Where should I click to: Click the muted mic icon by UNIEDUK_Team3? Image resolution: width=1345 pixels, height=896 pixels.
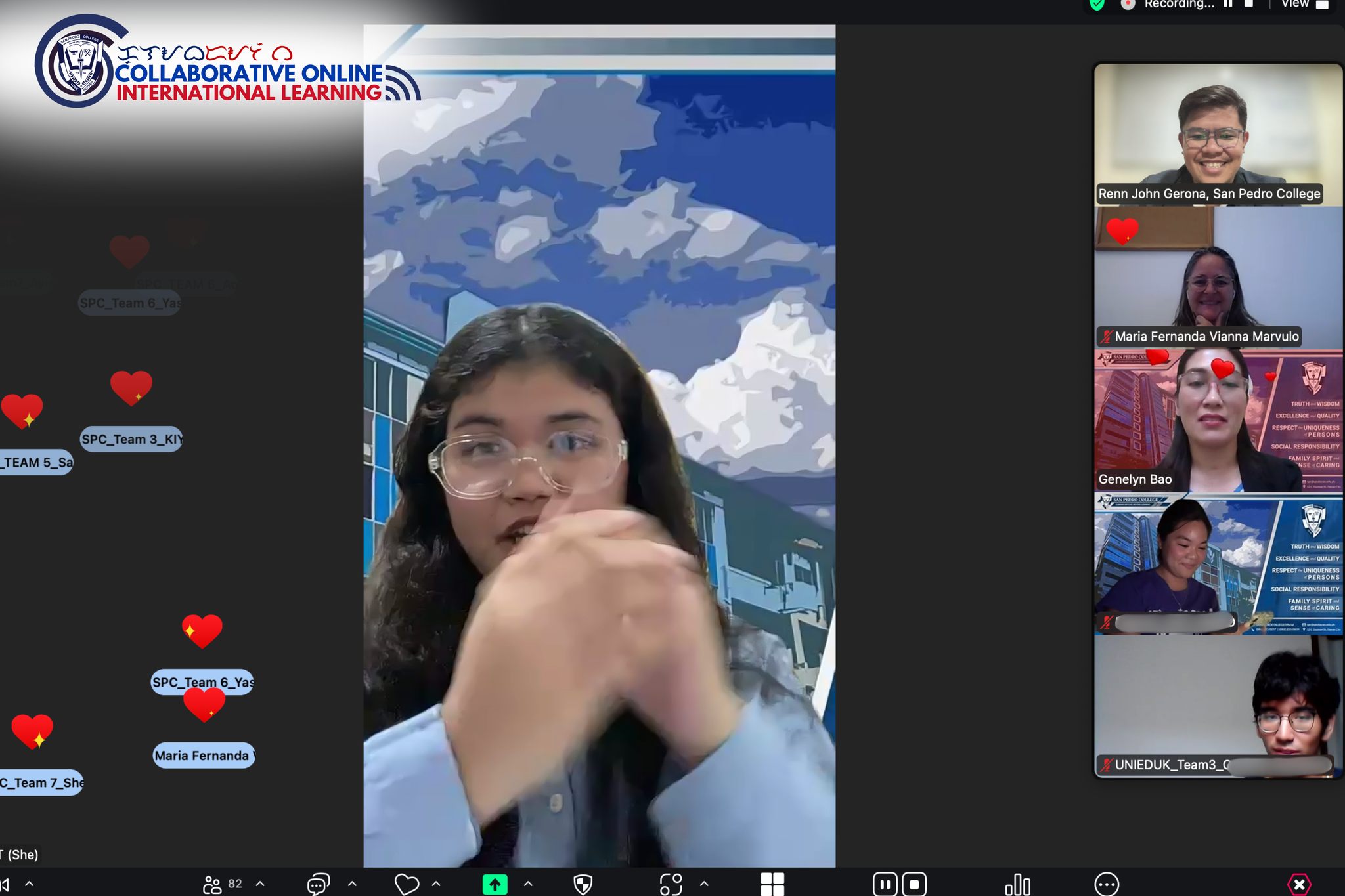1107,765
